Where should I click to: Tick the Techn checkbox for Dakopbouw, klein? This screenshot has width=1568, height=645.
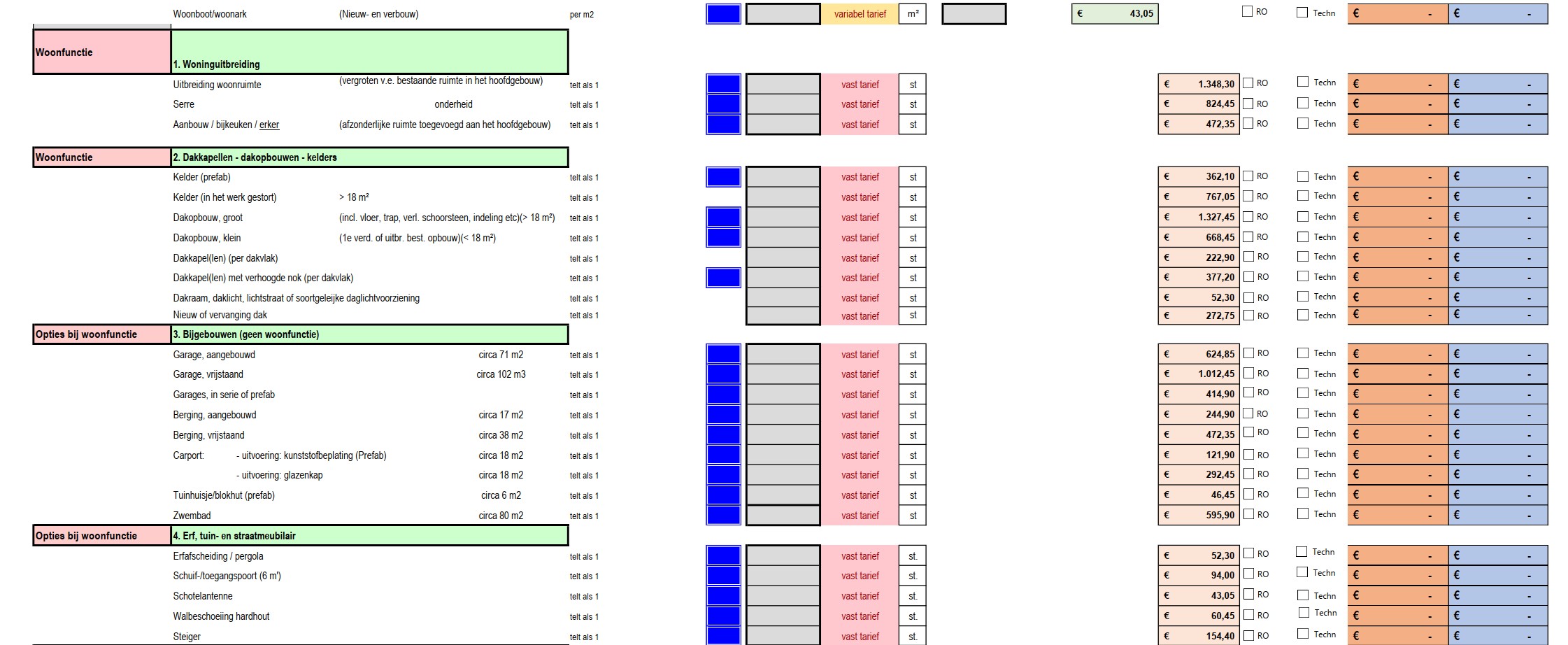pyautogui.click(x=1302, y=237)
